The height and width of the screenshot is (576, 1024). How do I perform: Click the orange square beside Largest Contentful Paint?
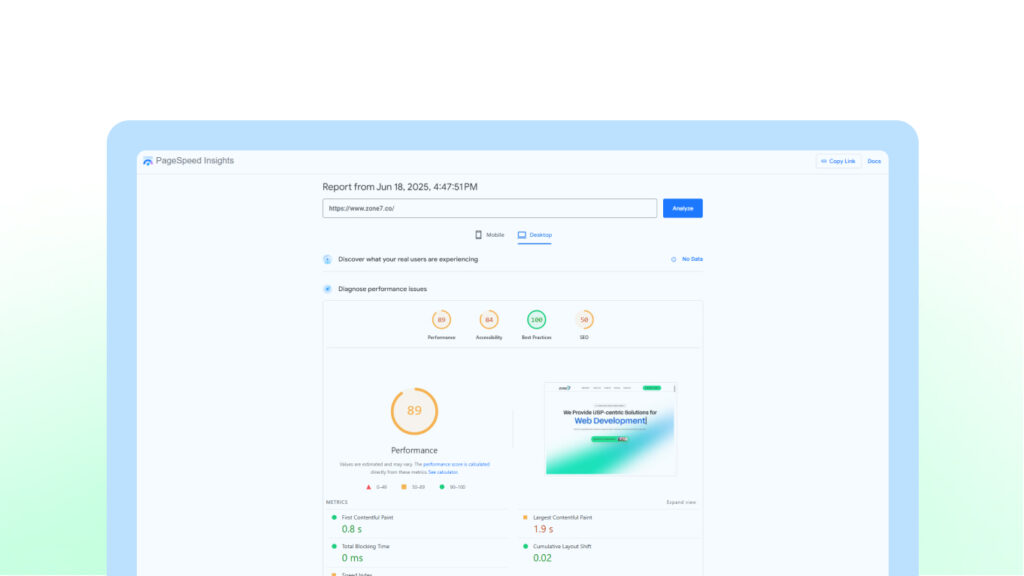pos(524,517)
